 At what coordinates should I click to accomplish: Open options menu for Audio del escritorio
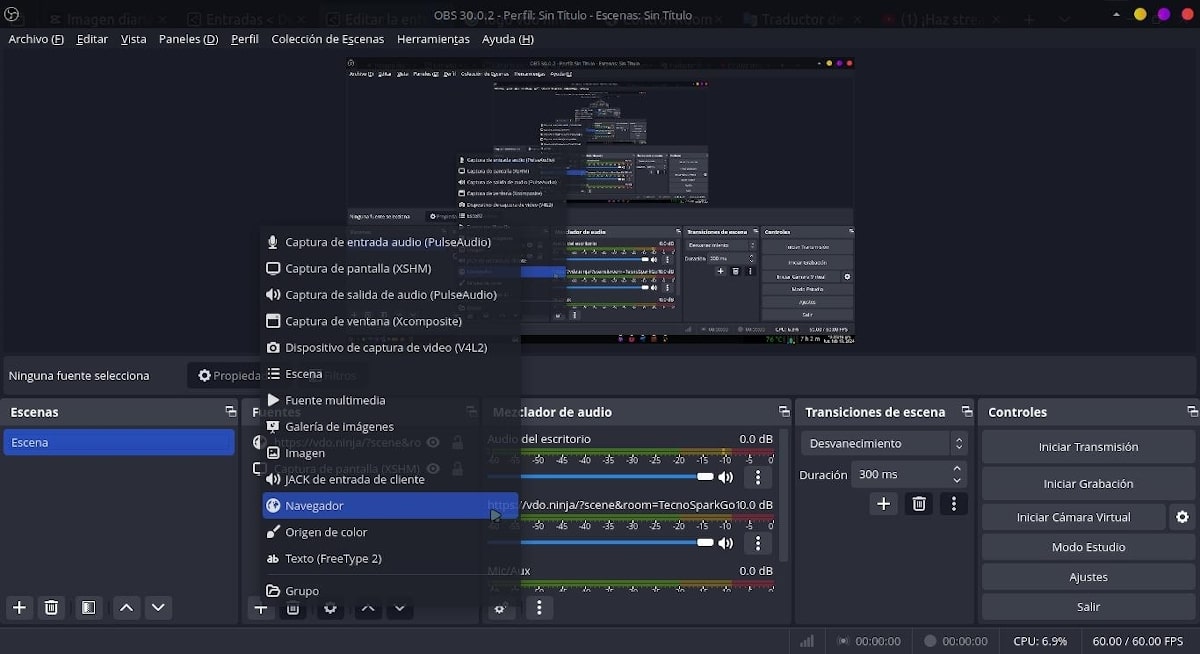(758, 477)
